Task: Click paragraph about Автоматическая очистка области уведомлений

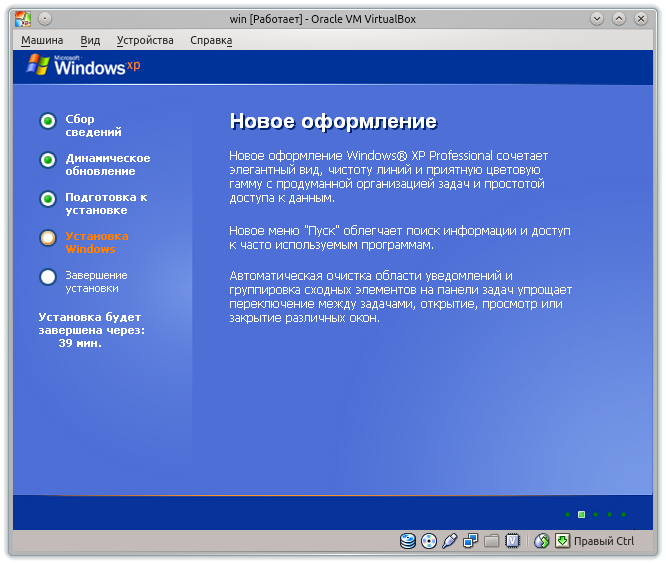Action: tap(401, 297)
